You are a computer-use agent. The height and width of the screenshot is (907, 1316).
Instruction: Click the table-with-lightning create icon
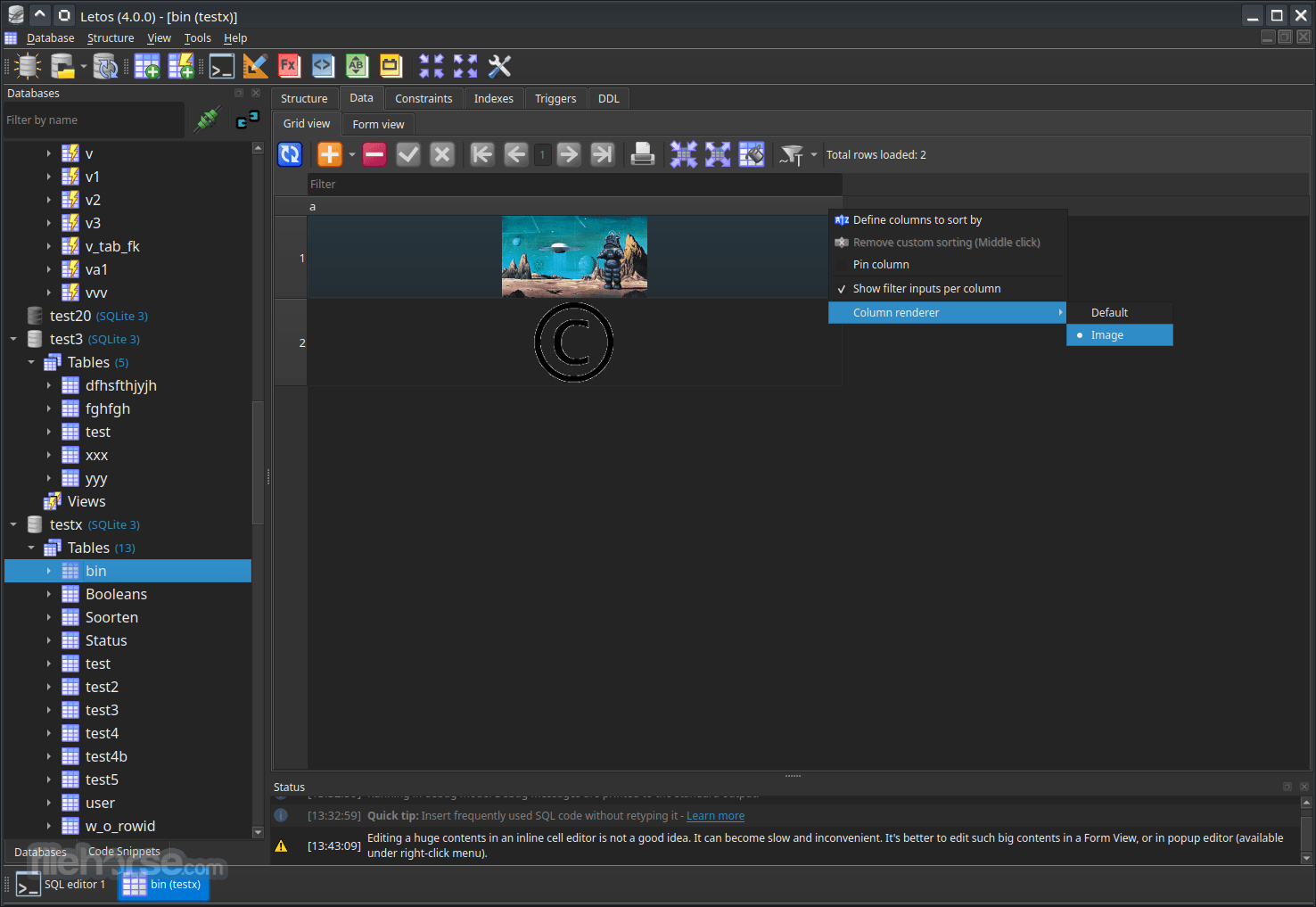[181, 66]
